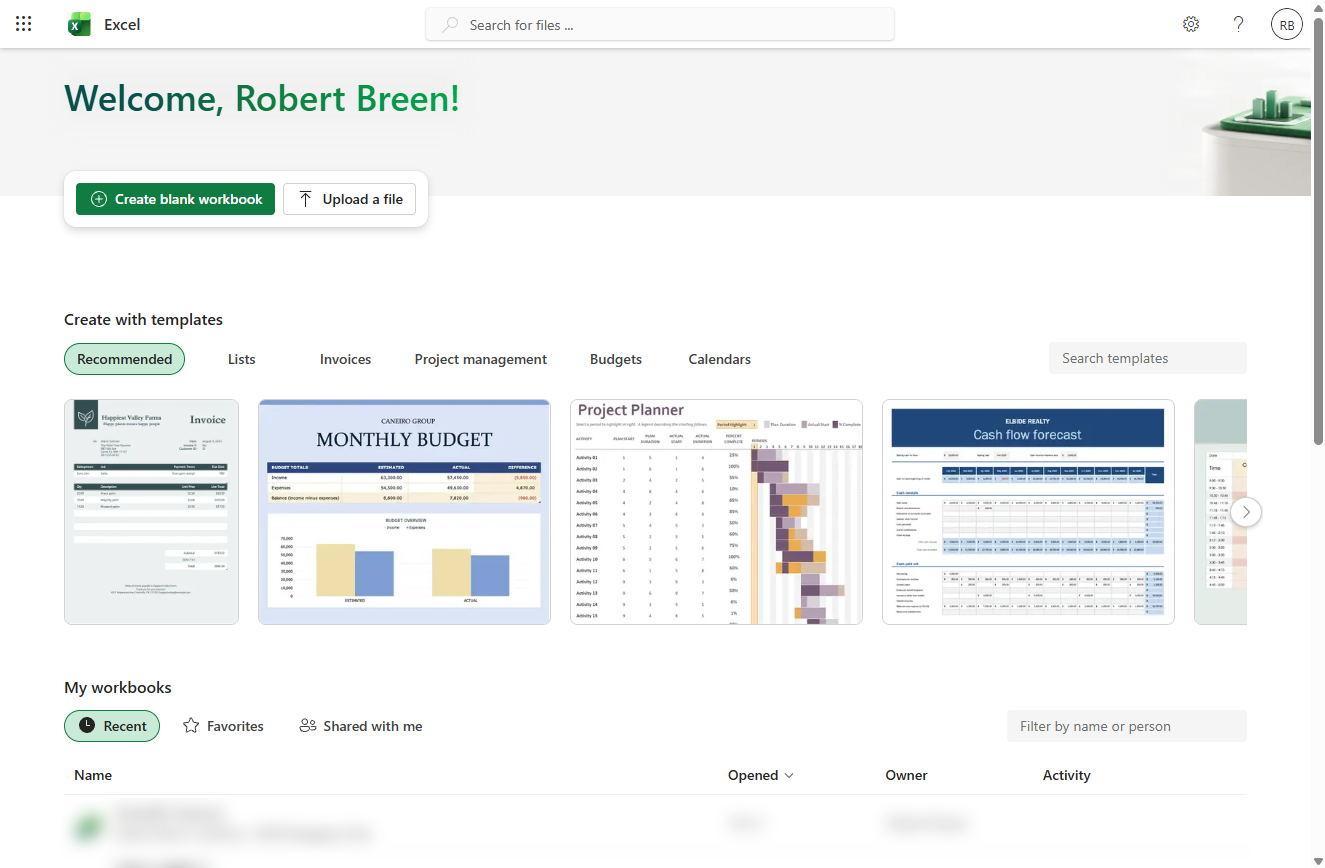Switch to the Budgets templates tab
Image resolution: width=1325 pixels, height=868 pixels.
coord(616,359)
